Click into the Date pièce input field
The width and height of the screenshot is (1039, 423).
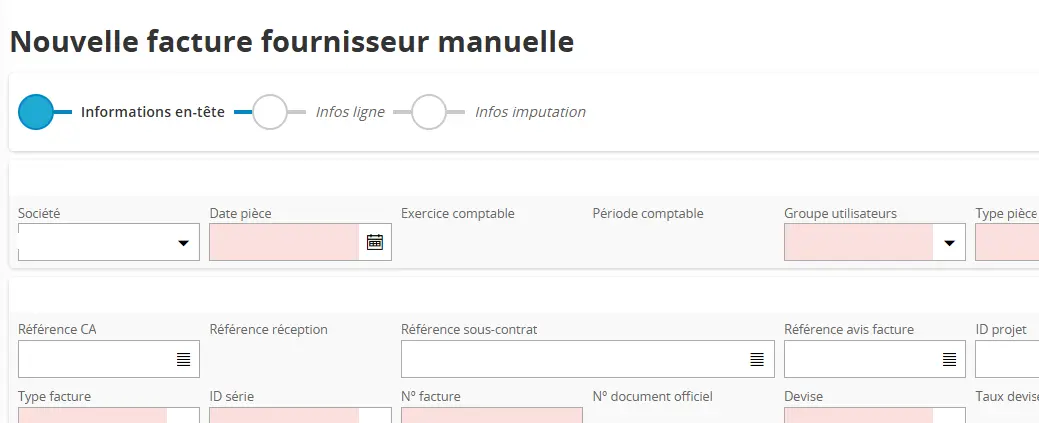pyautogui.click(x=284, y=242)
